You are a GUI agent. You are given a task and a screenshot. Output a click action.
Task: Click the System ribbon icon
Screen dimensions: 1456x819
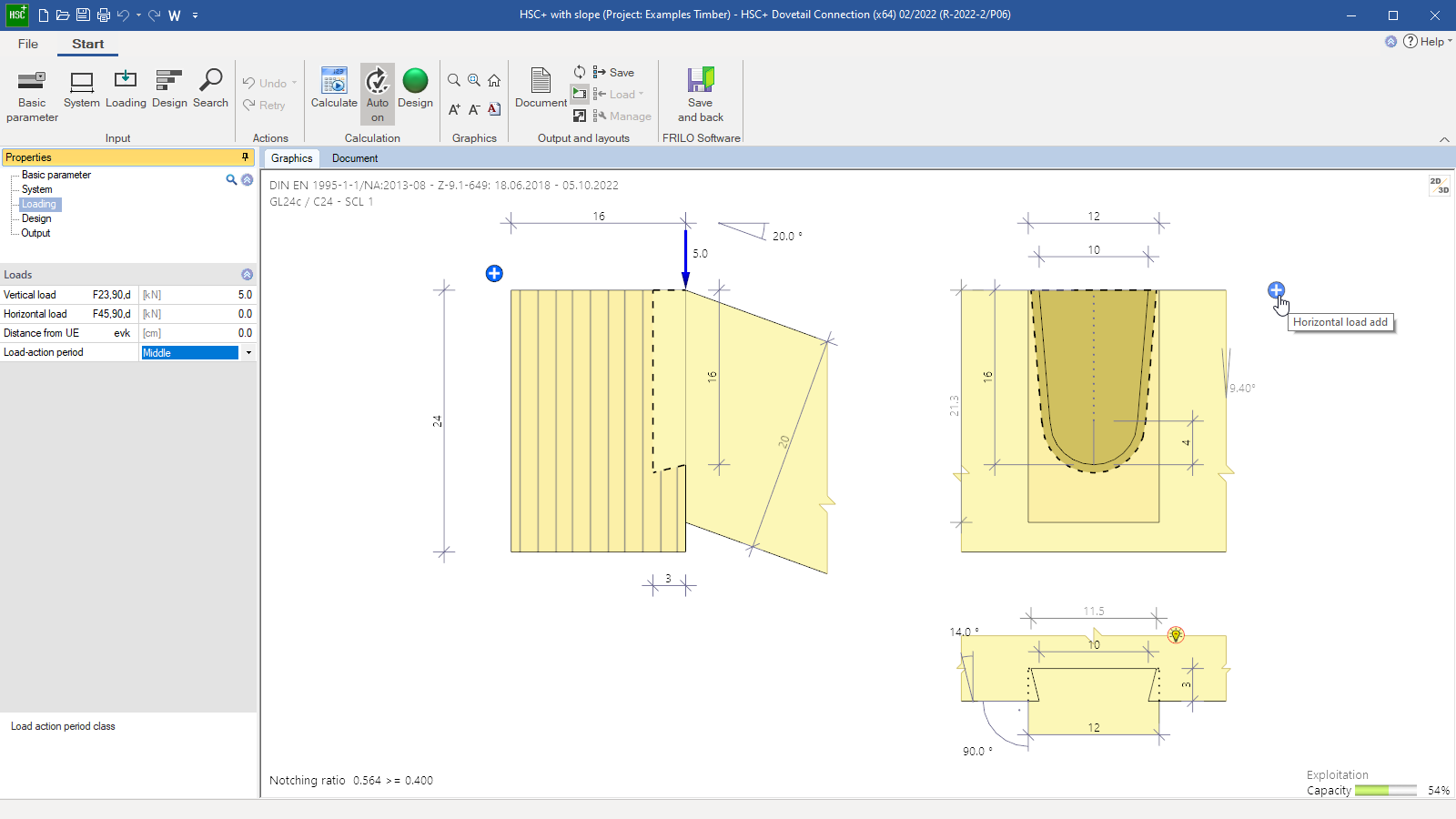click(82, 90)
